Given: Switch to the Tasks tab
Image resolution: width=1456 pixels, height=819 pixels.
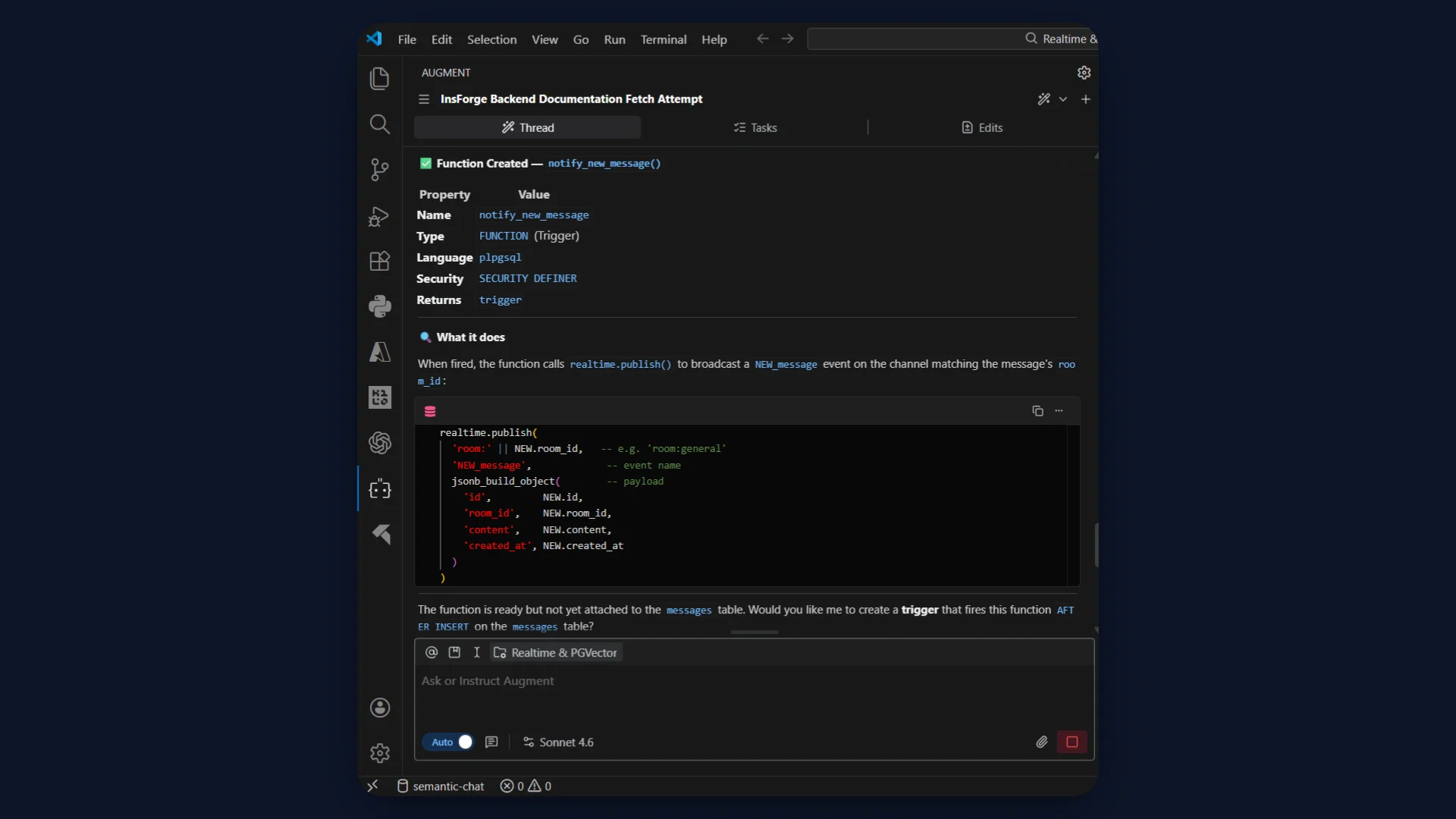Looking at the screenshot, I should (755, 128).
